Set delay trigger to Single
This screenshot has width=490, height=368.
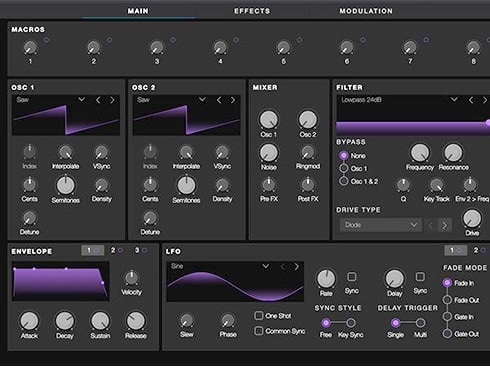coord(395,322)
